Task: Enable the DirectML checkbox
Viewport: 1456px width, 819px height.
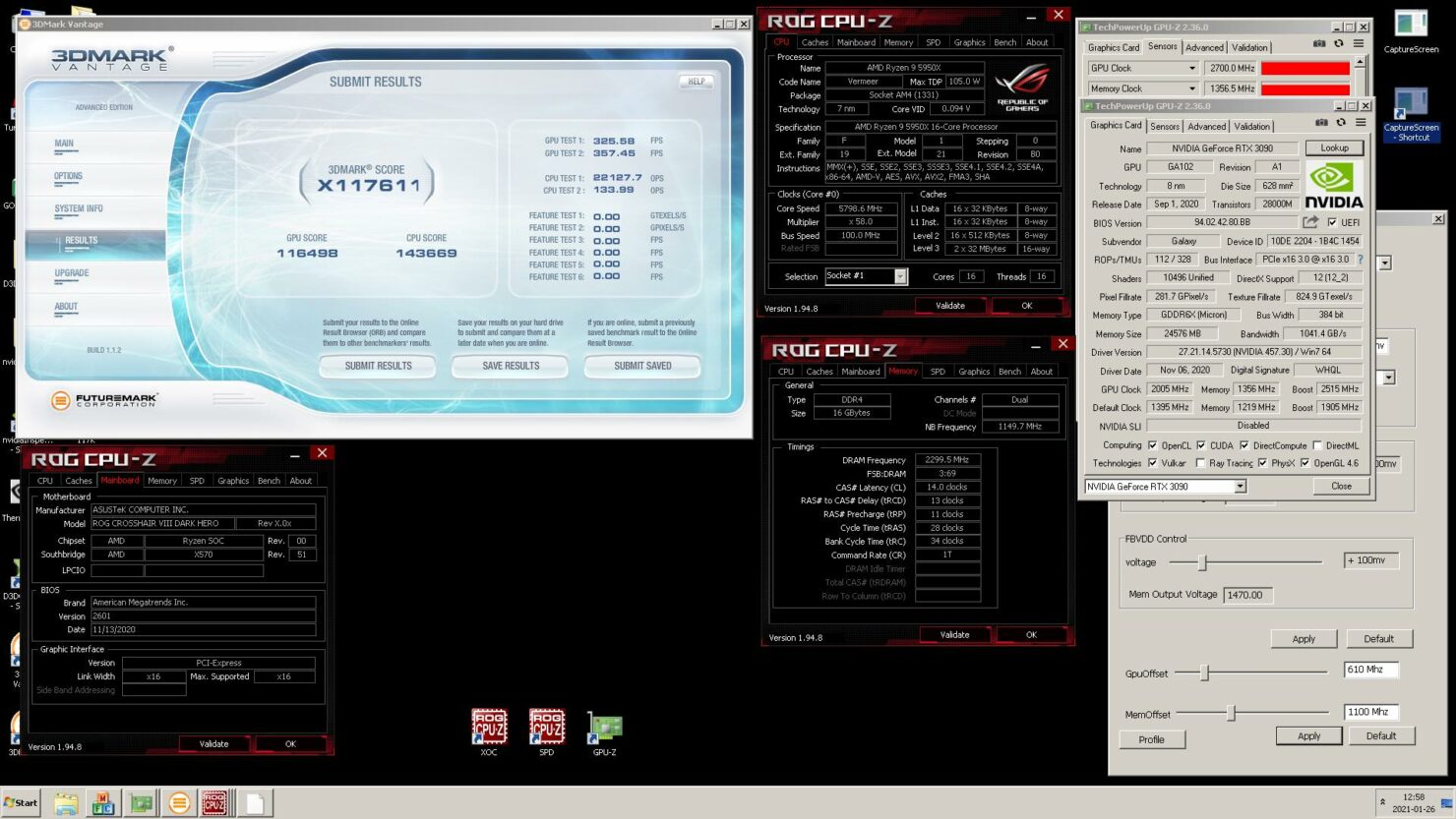Action: (1317, 445)
